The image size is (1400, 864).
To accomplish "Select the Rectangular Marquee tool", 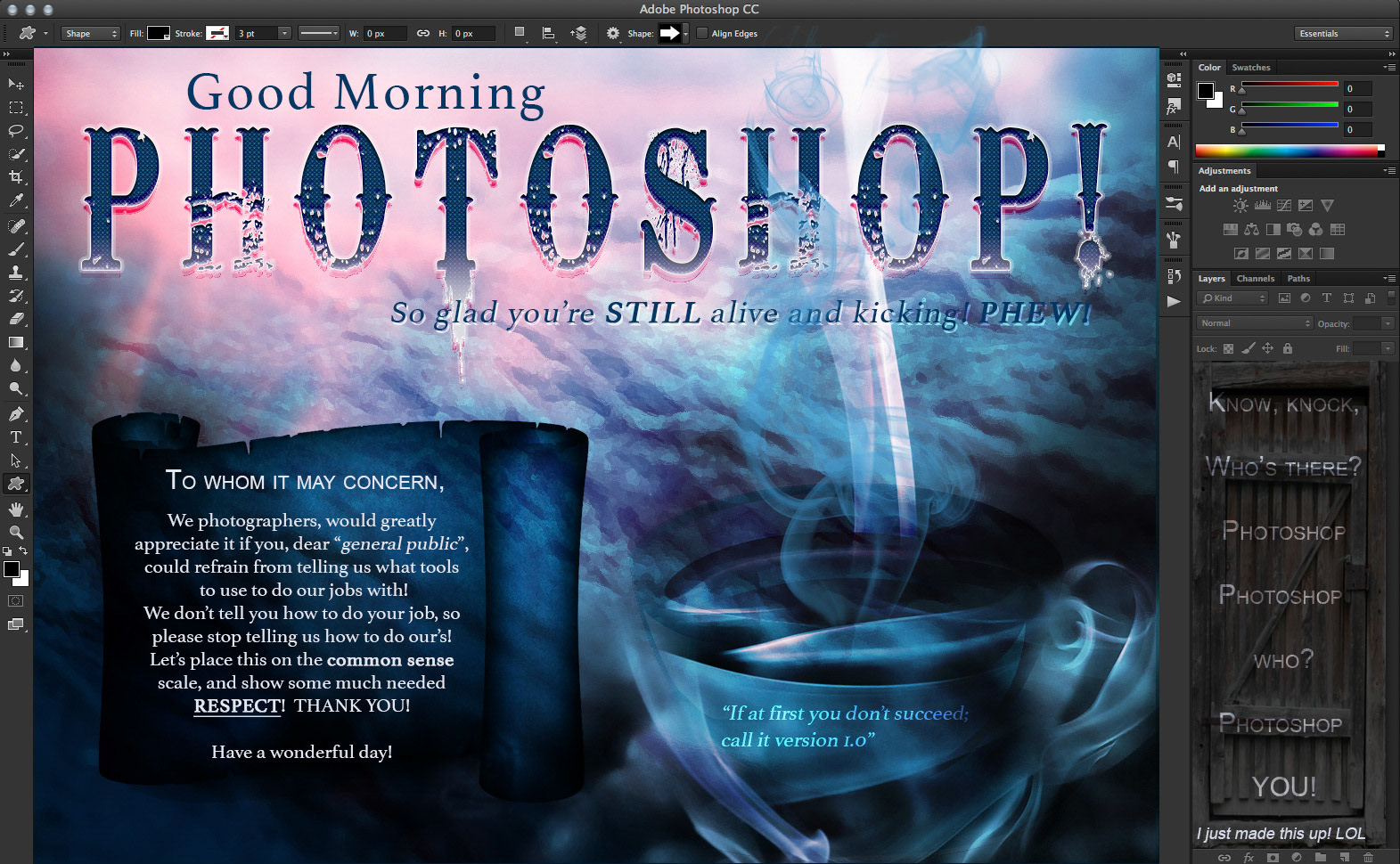I will 16,107.
